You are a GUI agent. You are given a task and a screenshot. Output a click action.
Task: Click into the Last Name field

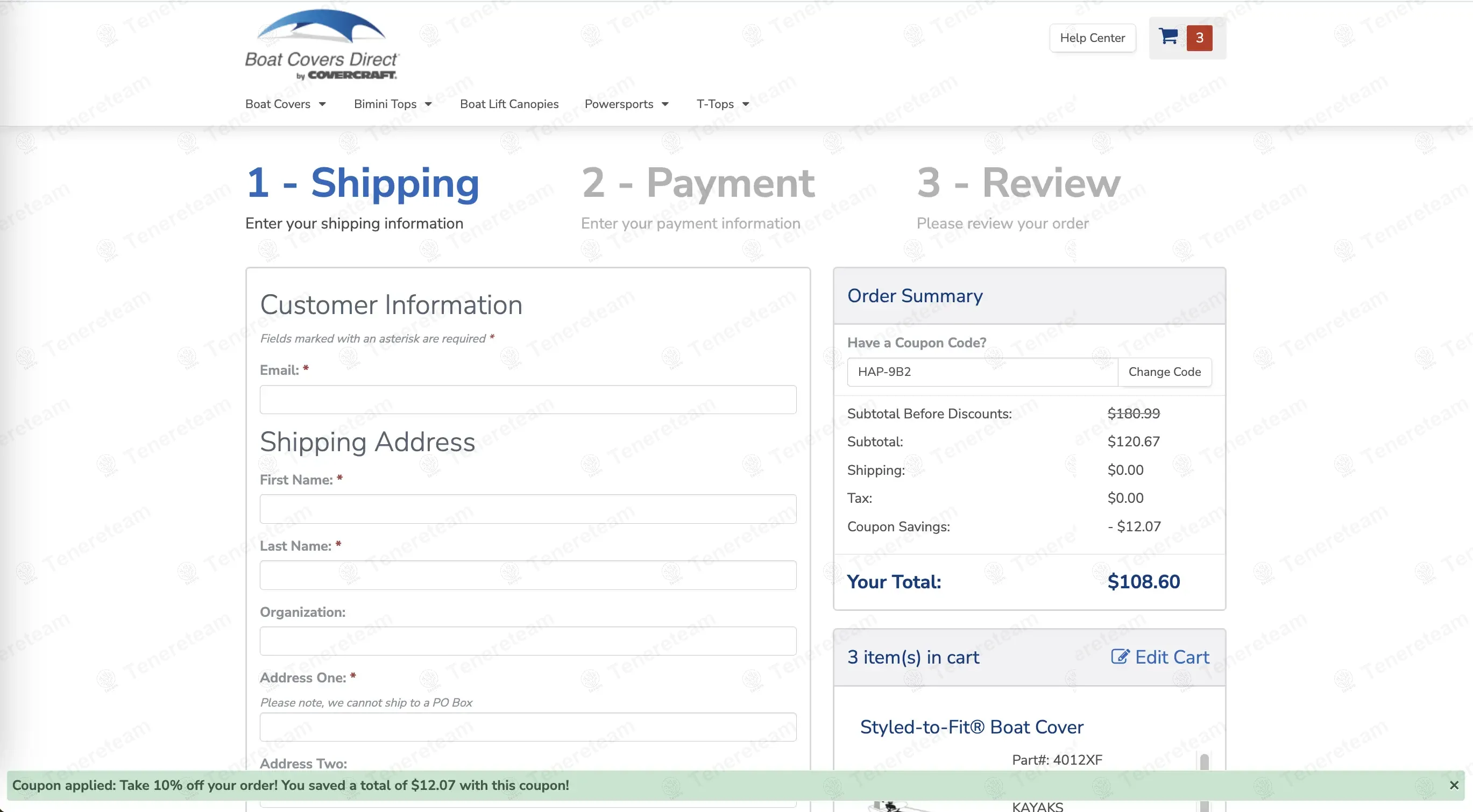(527, 575)
